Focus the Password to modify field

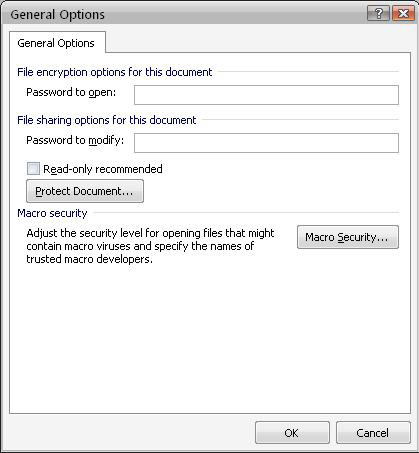click(x=266, y=143)
